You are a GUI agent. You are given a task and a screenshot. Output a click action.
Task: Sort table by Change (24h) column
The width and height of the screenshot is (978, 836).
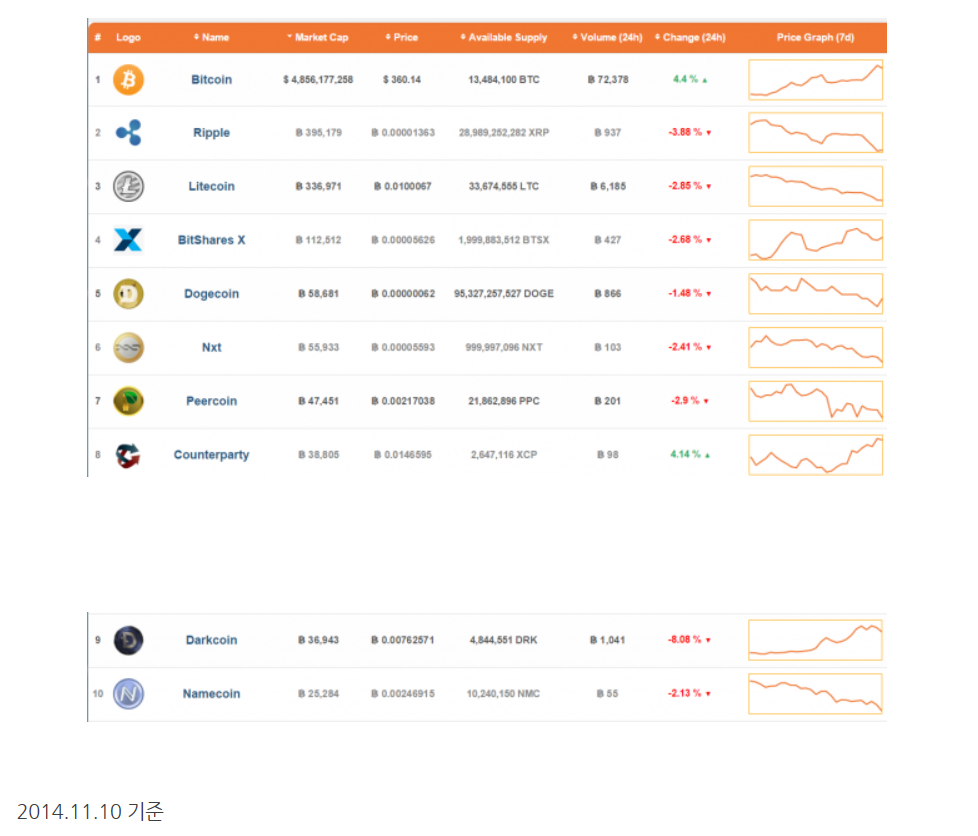tap(690, 37)
